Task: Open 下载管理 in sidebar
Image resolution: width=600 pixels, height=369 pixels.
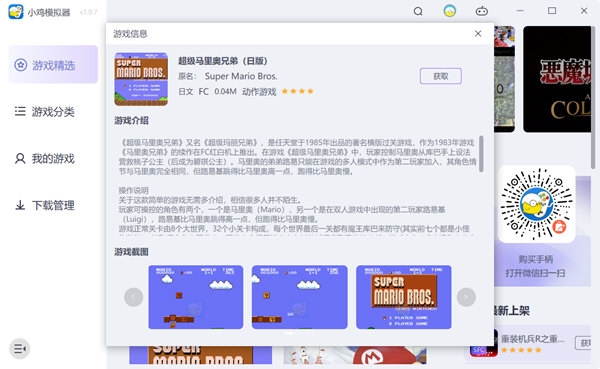Action: 53,206
